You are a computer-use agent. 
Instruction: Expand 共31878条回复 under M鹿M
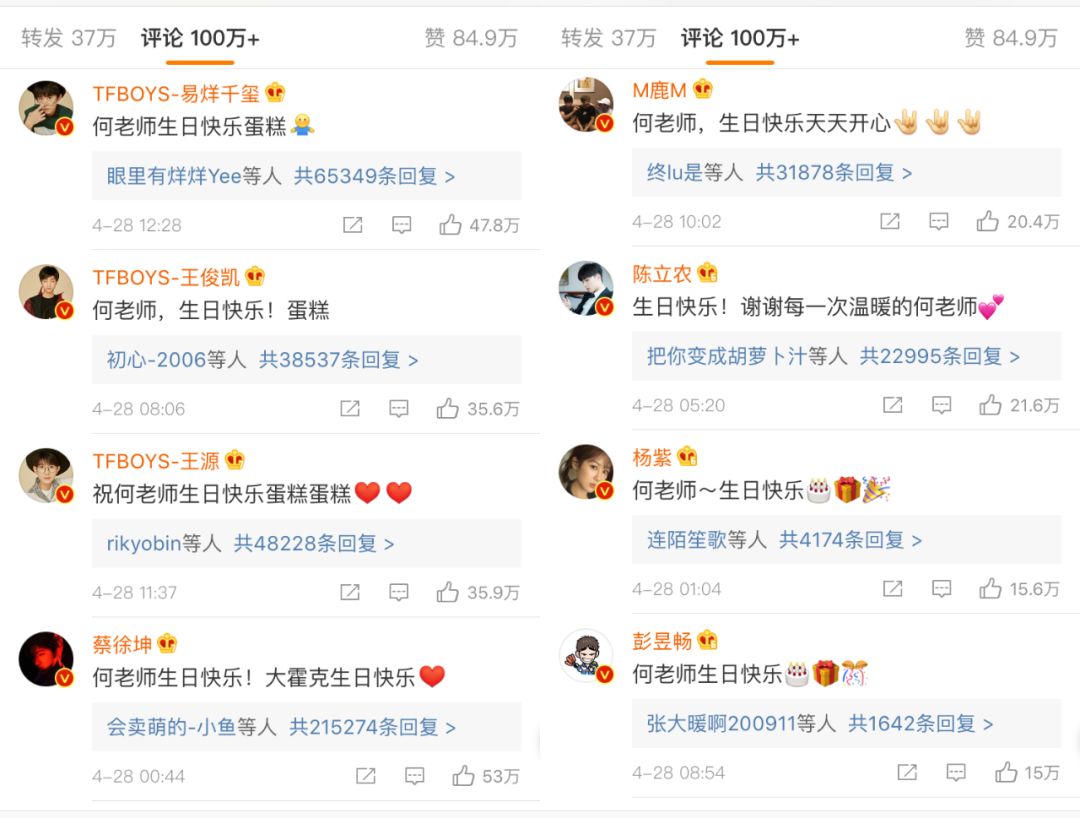point(833,173)
